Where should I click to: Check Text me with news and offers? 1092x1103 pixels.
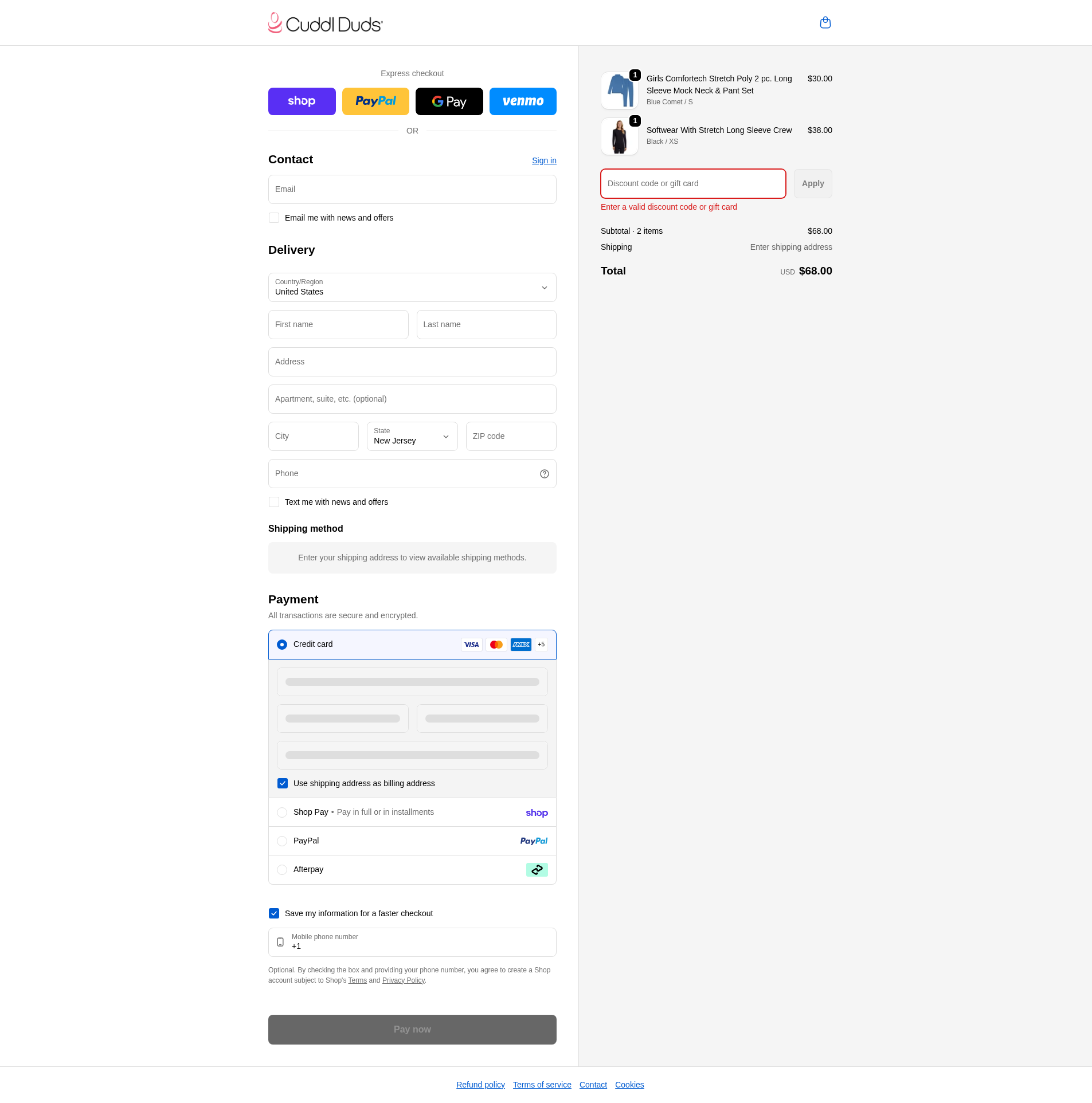274,503
